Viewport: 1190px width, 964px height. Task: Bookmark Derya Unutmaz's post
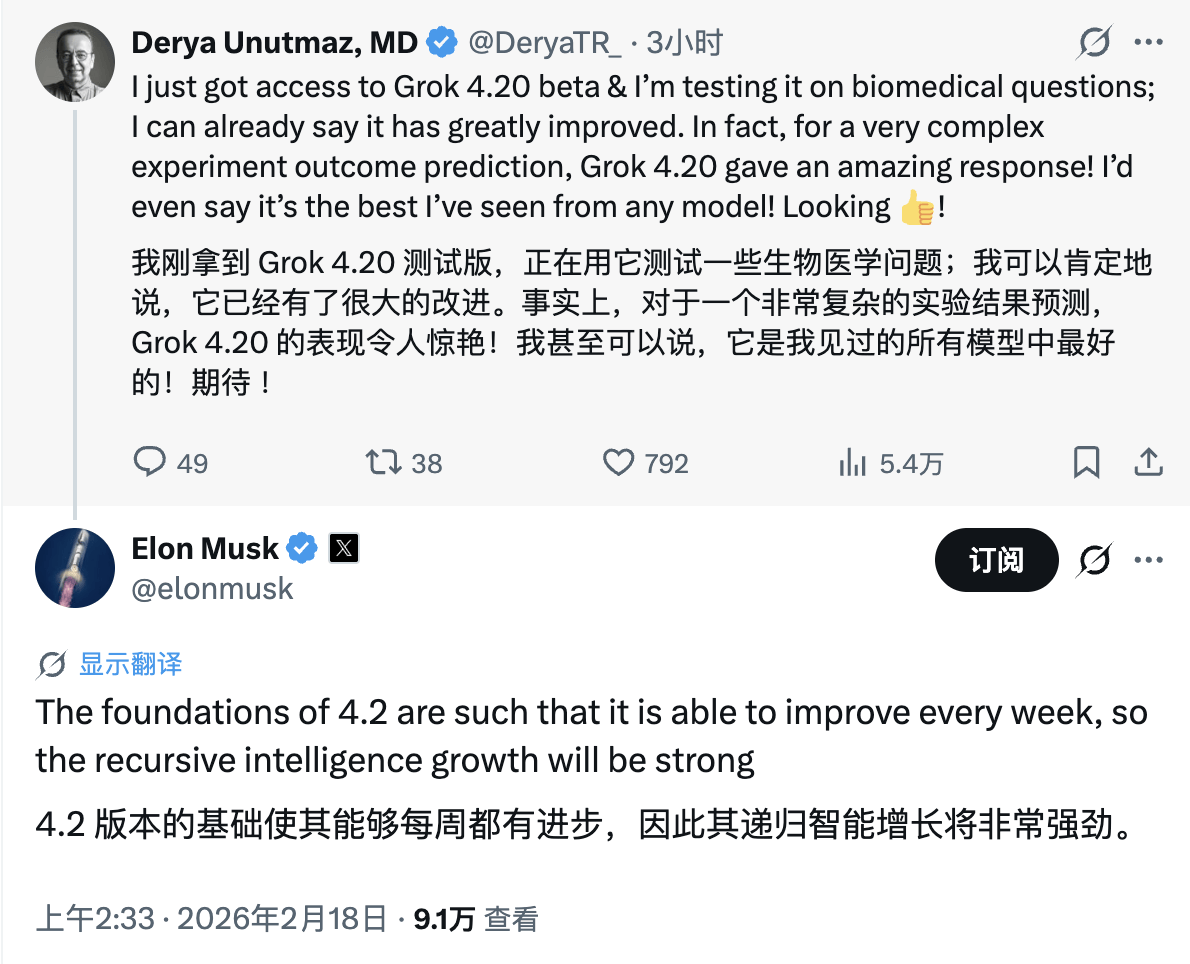click(x=1086, y=462)
